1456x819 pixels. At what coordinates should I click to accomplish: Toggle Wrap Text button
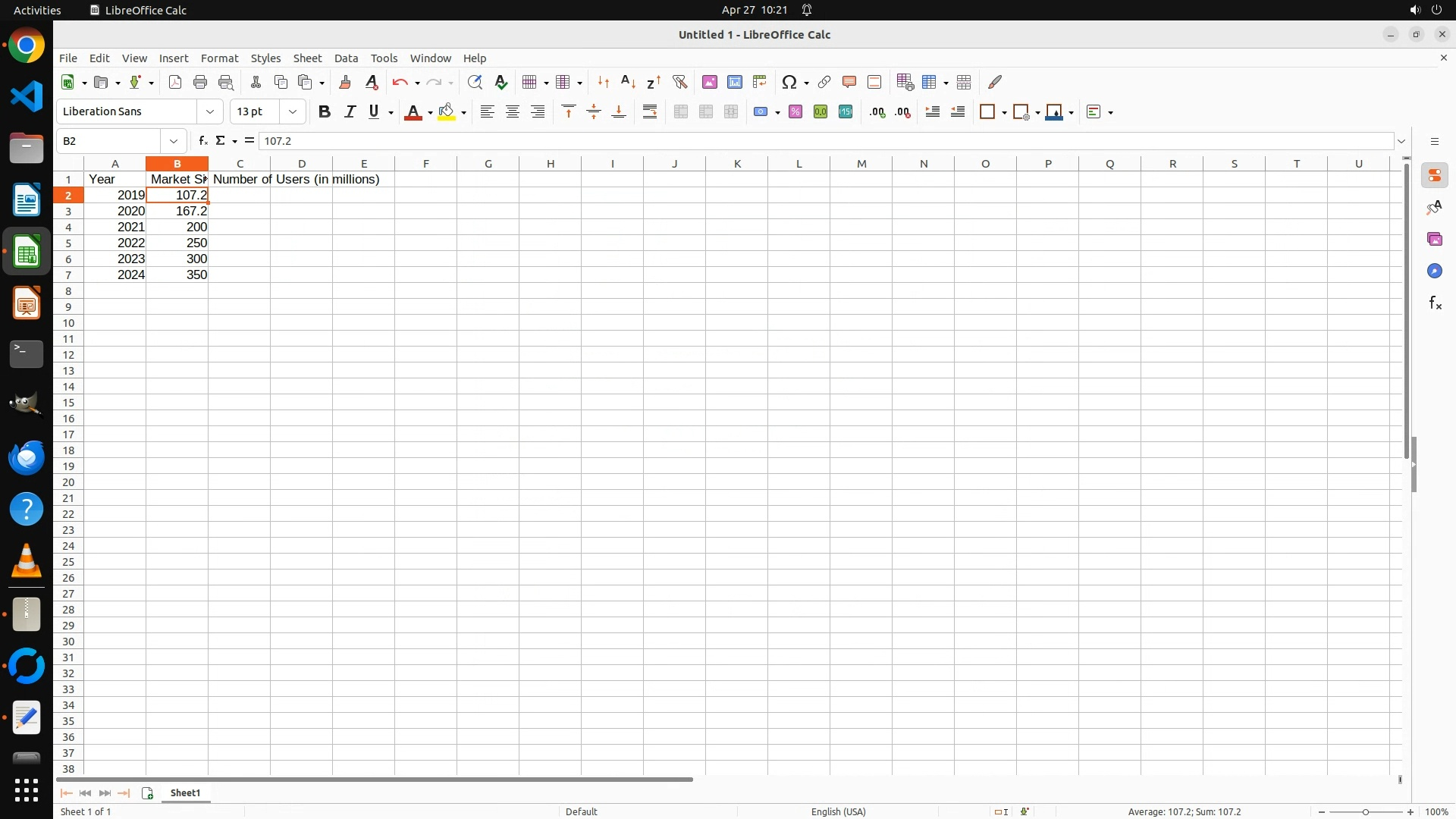point(650,112)
